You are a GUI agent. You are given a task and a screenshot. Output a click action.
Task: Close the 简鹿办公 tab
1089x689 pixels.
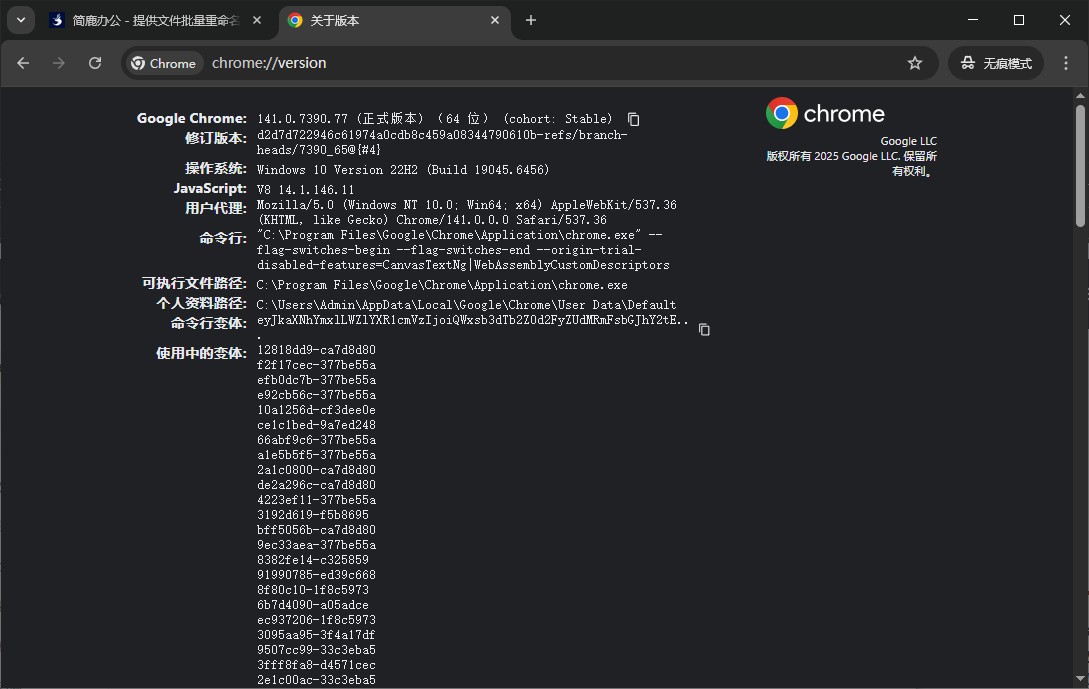pyautogui.click(x=255, y=20)
